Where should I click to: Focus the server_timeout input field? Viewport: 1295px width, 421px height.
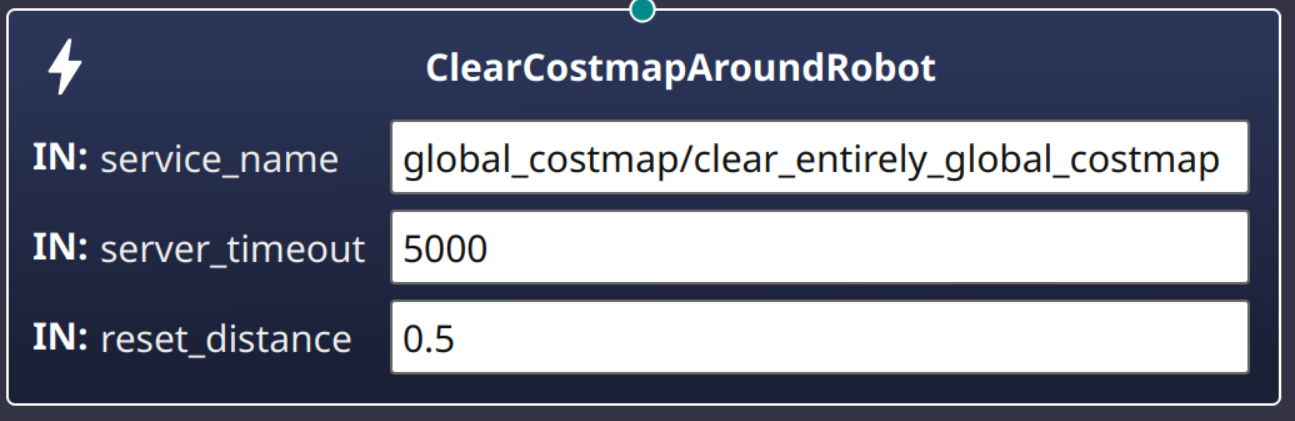tap(819, 247)
